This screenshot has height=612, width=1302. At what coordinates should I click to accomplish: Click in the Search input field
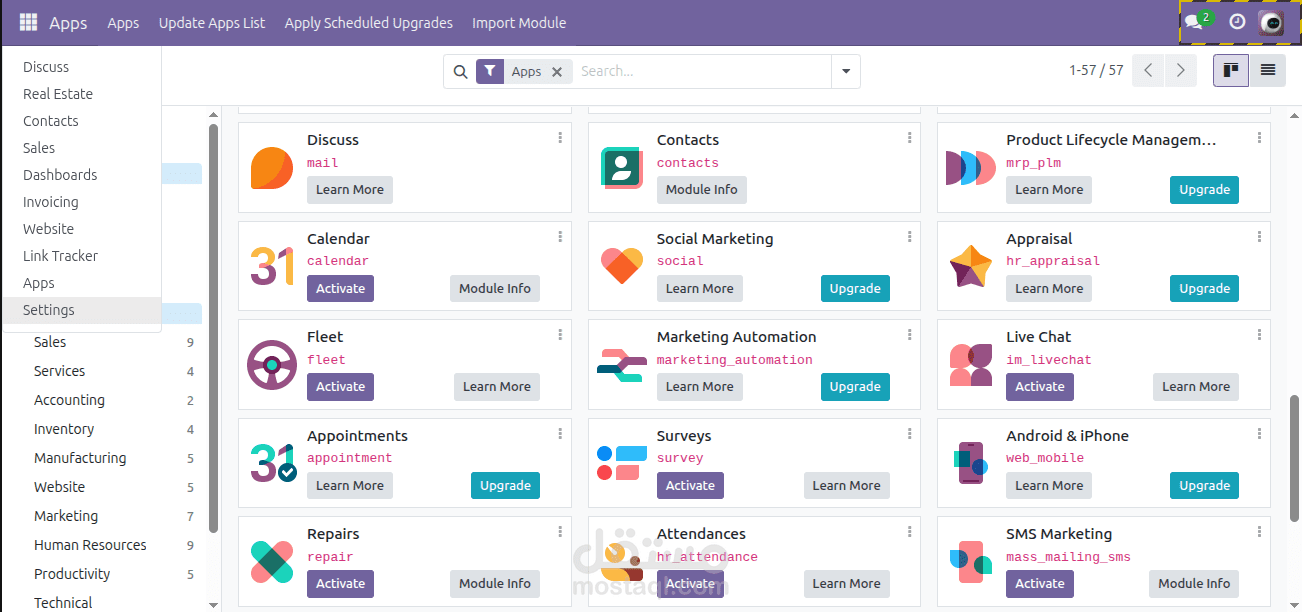tap(702, 72)
